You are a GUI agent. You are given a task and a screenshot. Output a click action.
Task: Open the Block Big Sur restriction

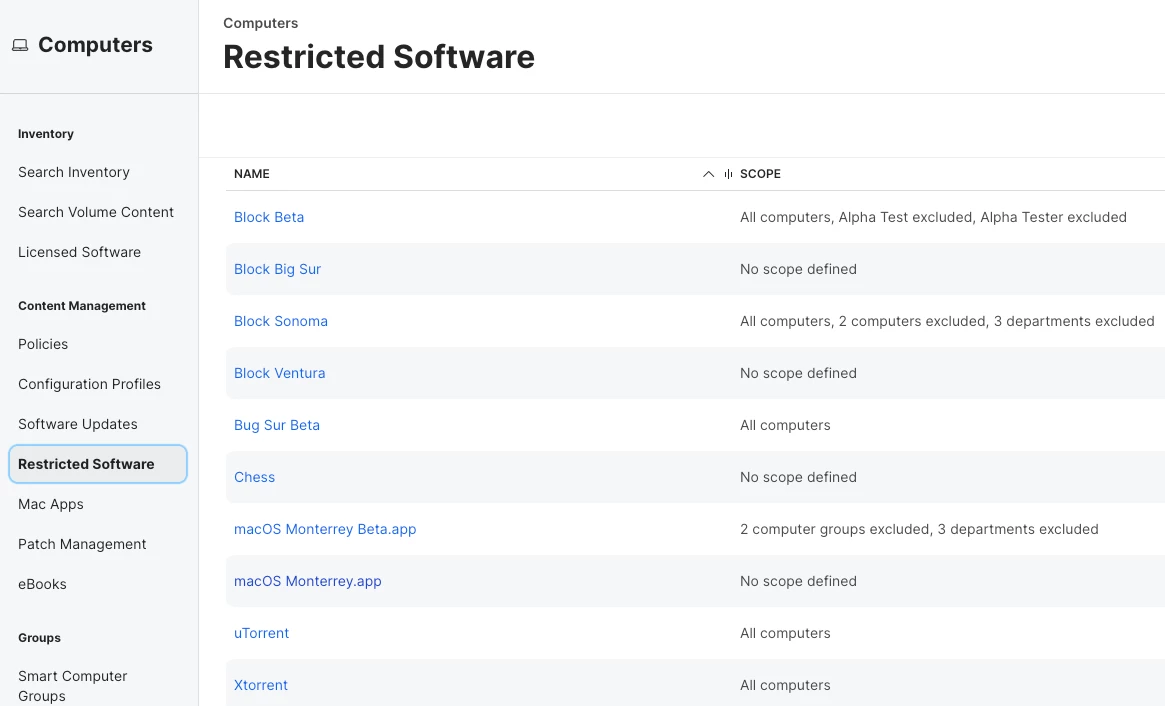click(277, 269)
